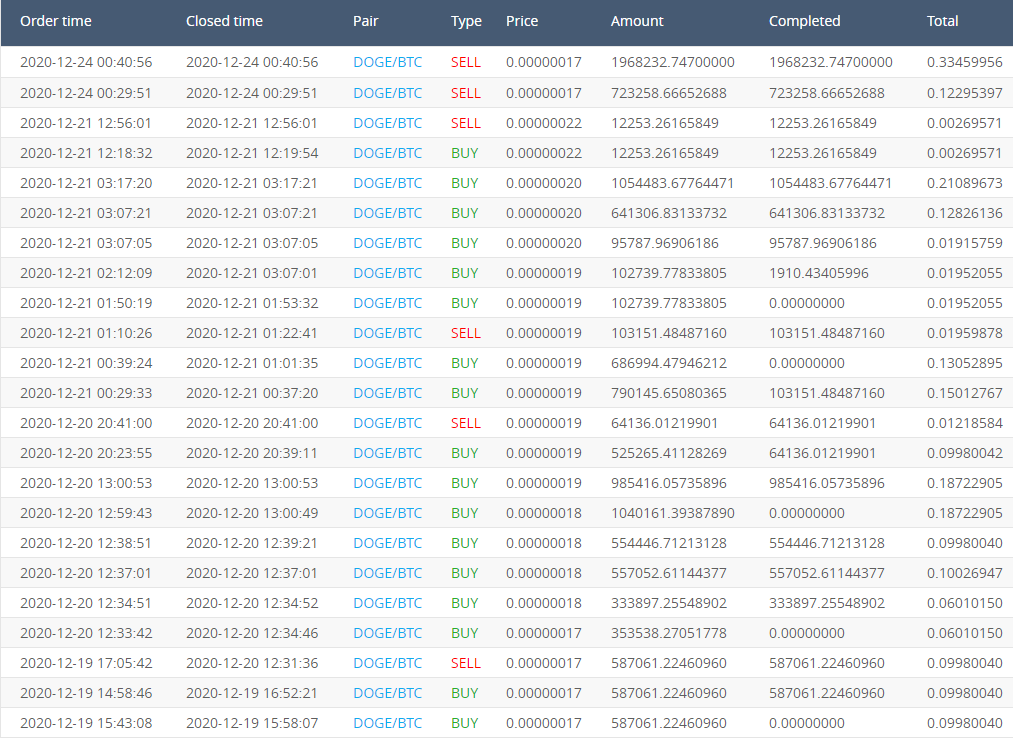The height and width of the screenshot is (741, 1013).
Task: Click the Order time column header
Action: tap(58, 21)
